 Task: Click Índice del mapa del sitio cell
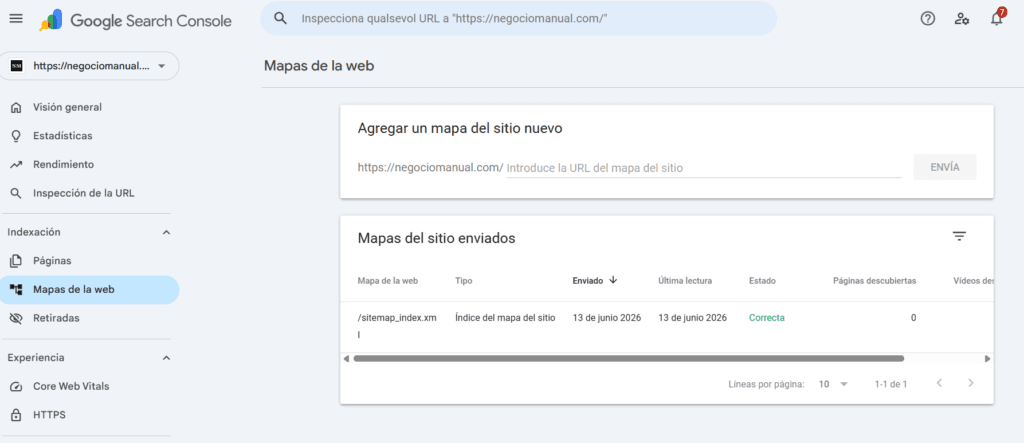tap(505, 318)
